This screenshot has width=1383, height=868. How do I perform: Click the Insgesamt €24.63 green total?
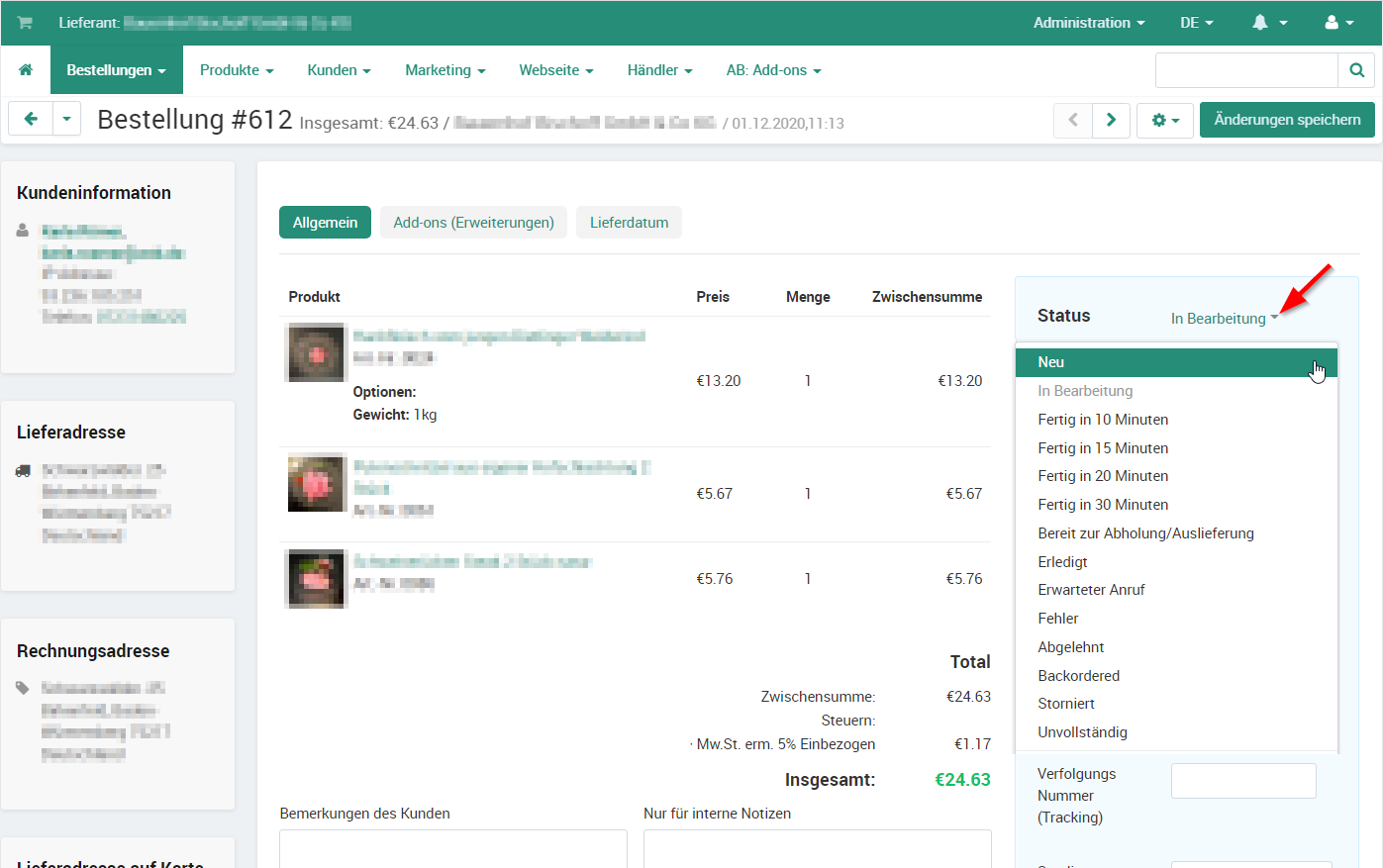(962, 780)
